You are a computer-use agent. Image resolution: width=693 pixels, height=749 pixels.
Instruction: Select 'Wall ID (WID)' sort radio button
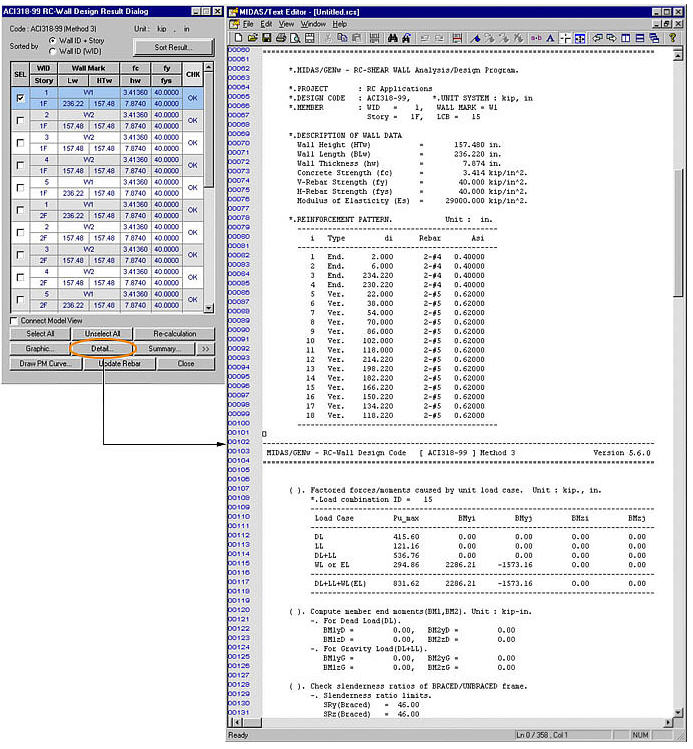[53, 51]
